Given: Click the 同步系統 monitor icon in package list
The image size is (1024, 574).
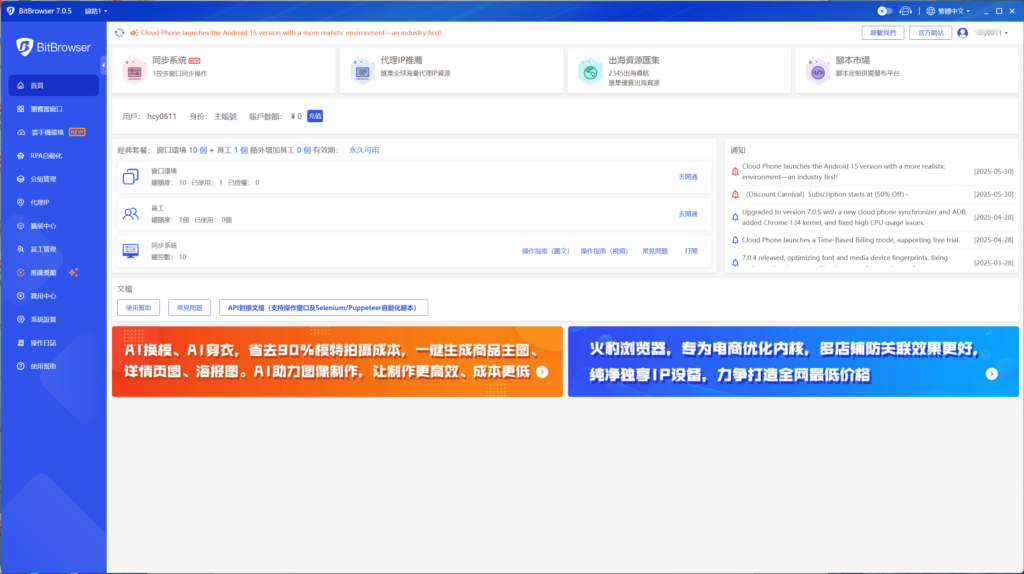Looking at the screenshot, I should [131, 251].
